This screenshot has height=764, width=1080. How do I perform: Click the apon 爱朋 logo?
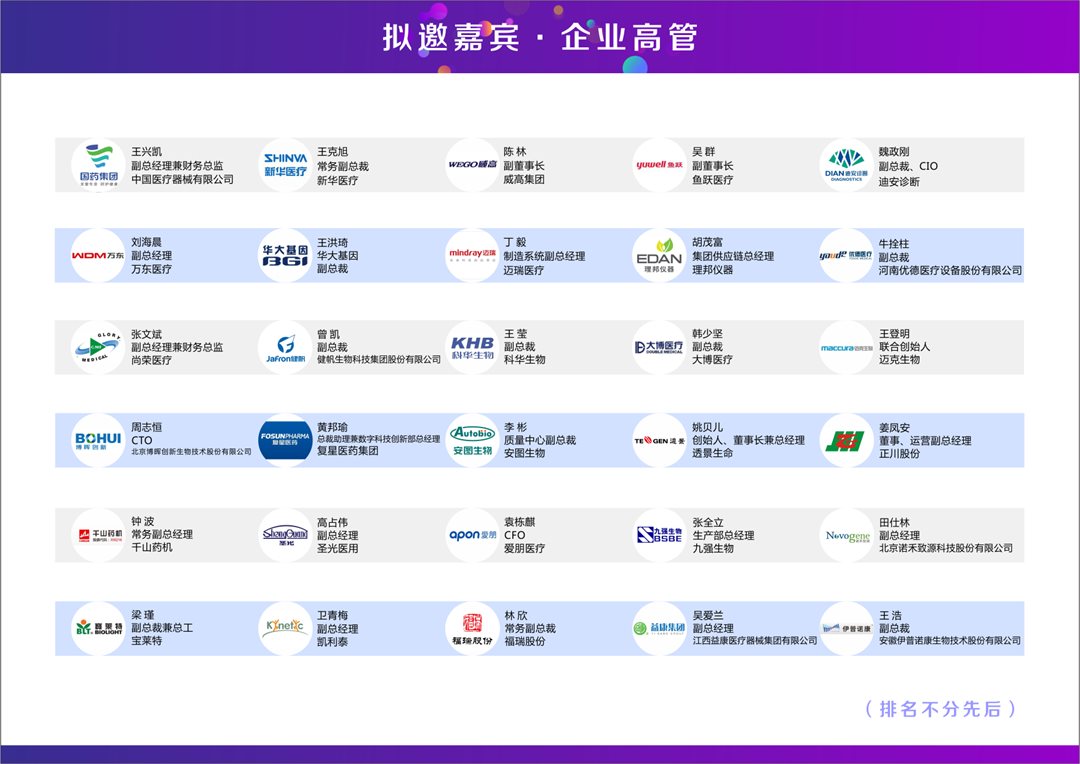472,535
